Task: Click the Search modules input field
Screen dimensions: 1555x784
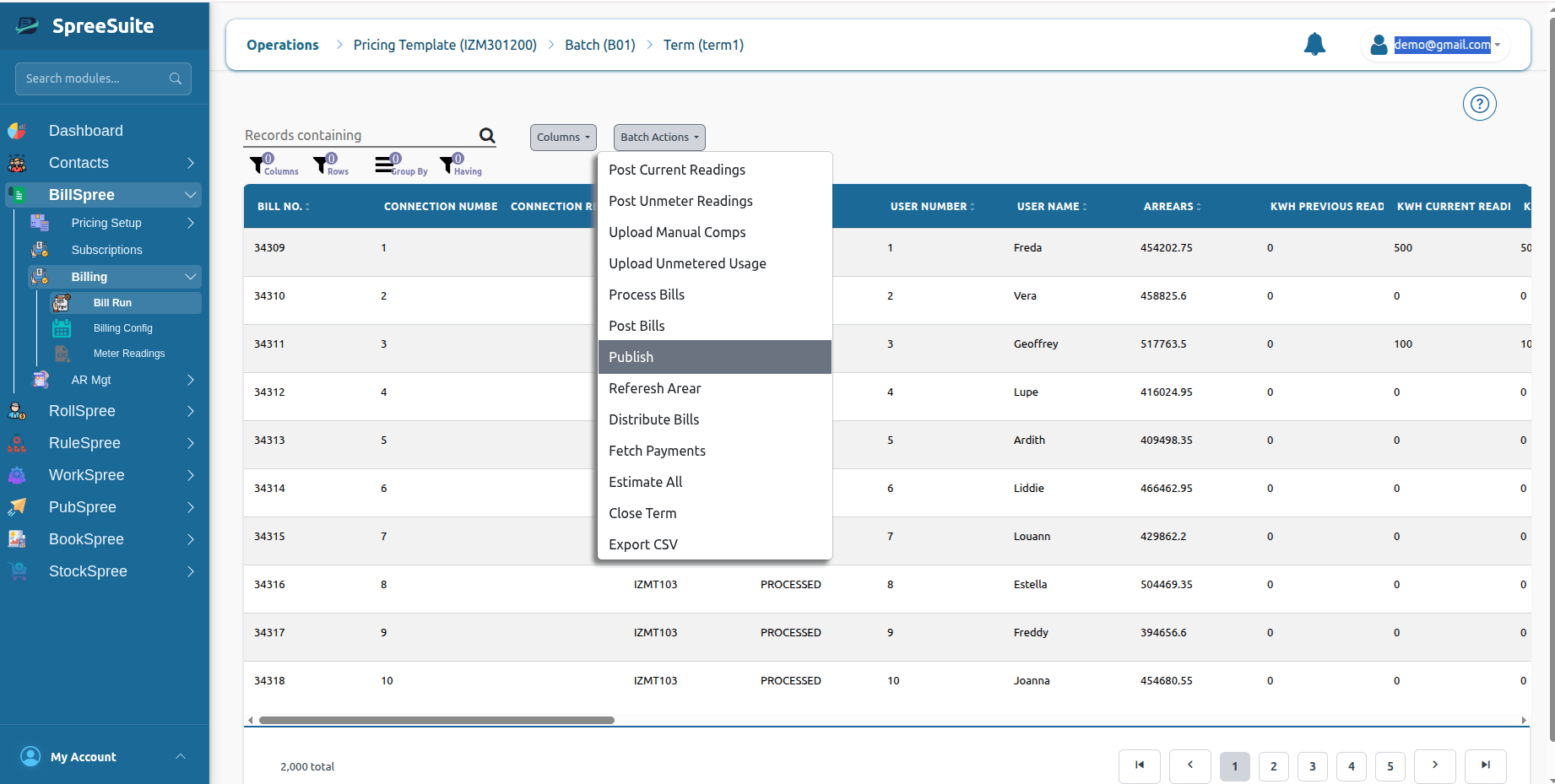Action: click(103, 78)
